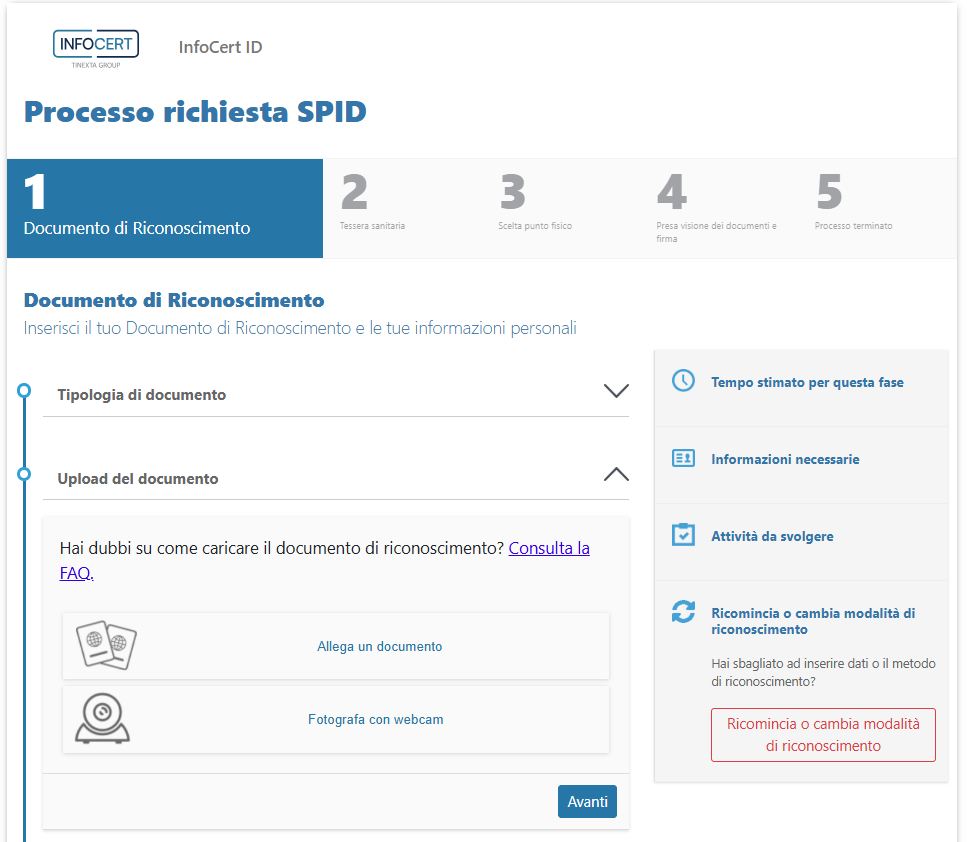Select step 3 Scelta punto fisico
This screenshot has height=842, width=967.
[534, 207]
